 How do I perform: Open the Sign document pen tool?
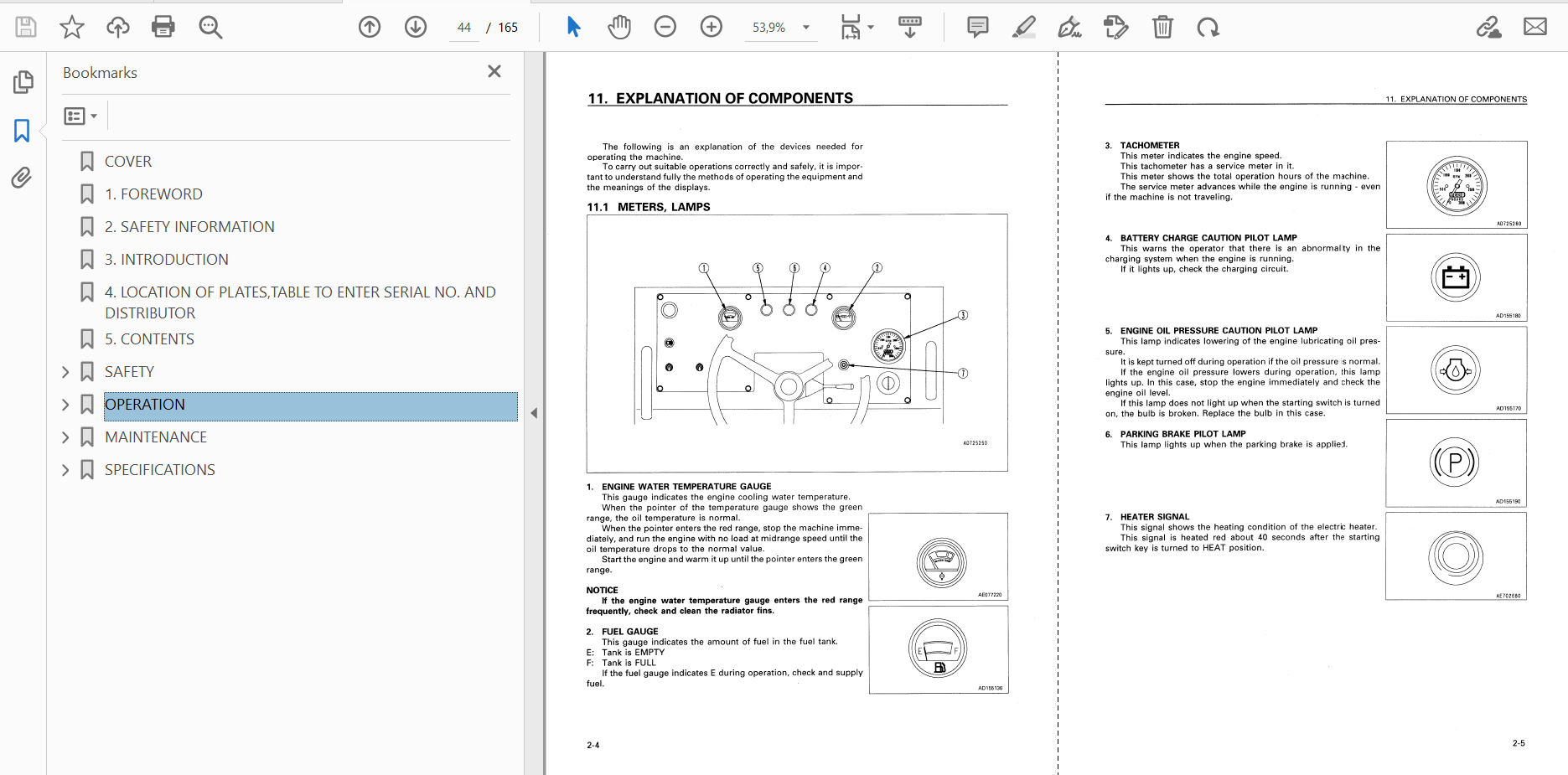pos(1069,27)
